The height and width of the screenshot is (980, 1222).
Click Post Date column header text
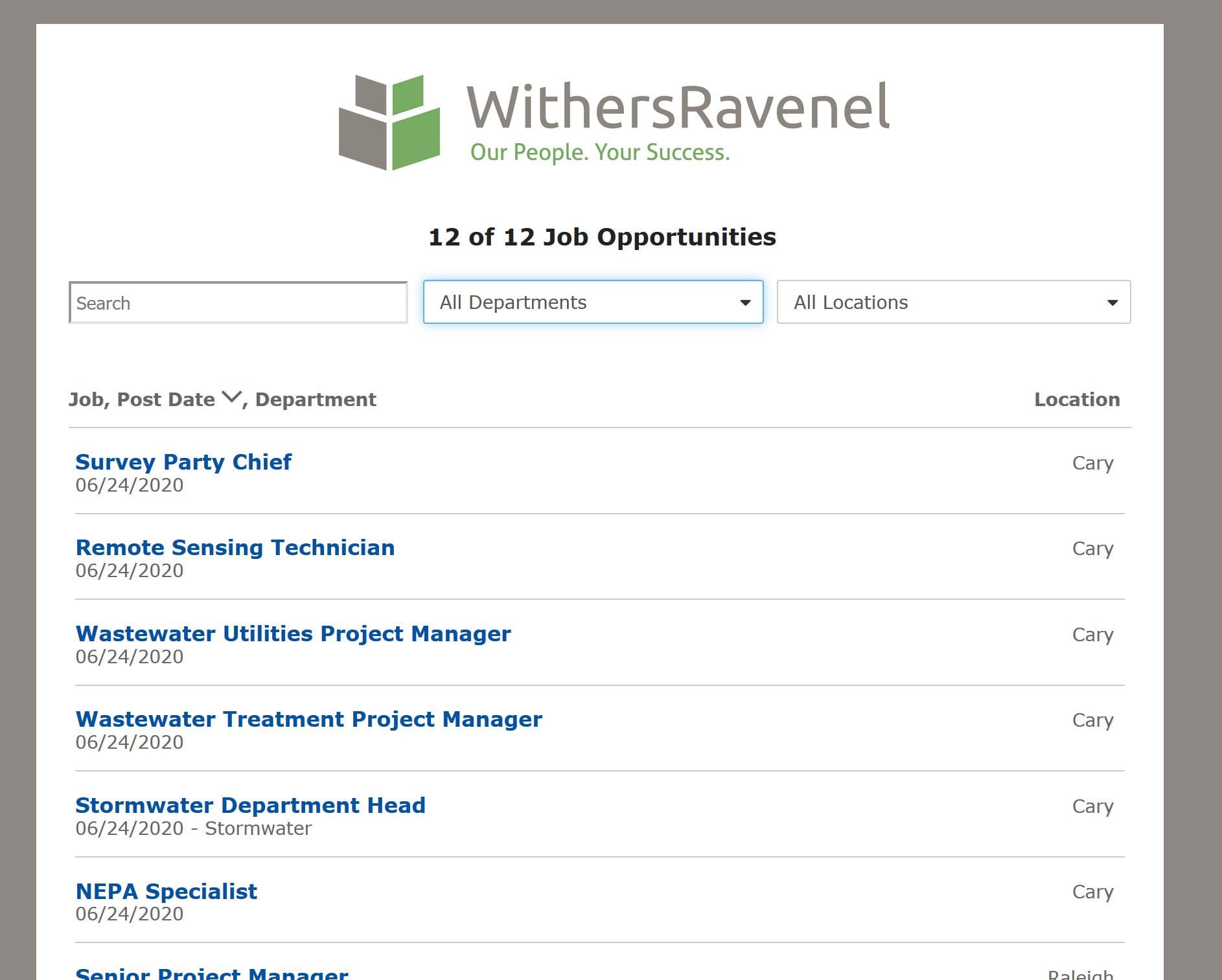click(166, 400)
